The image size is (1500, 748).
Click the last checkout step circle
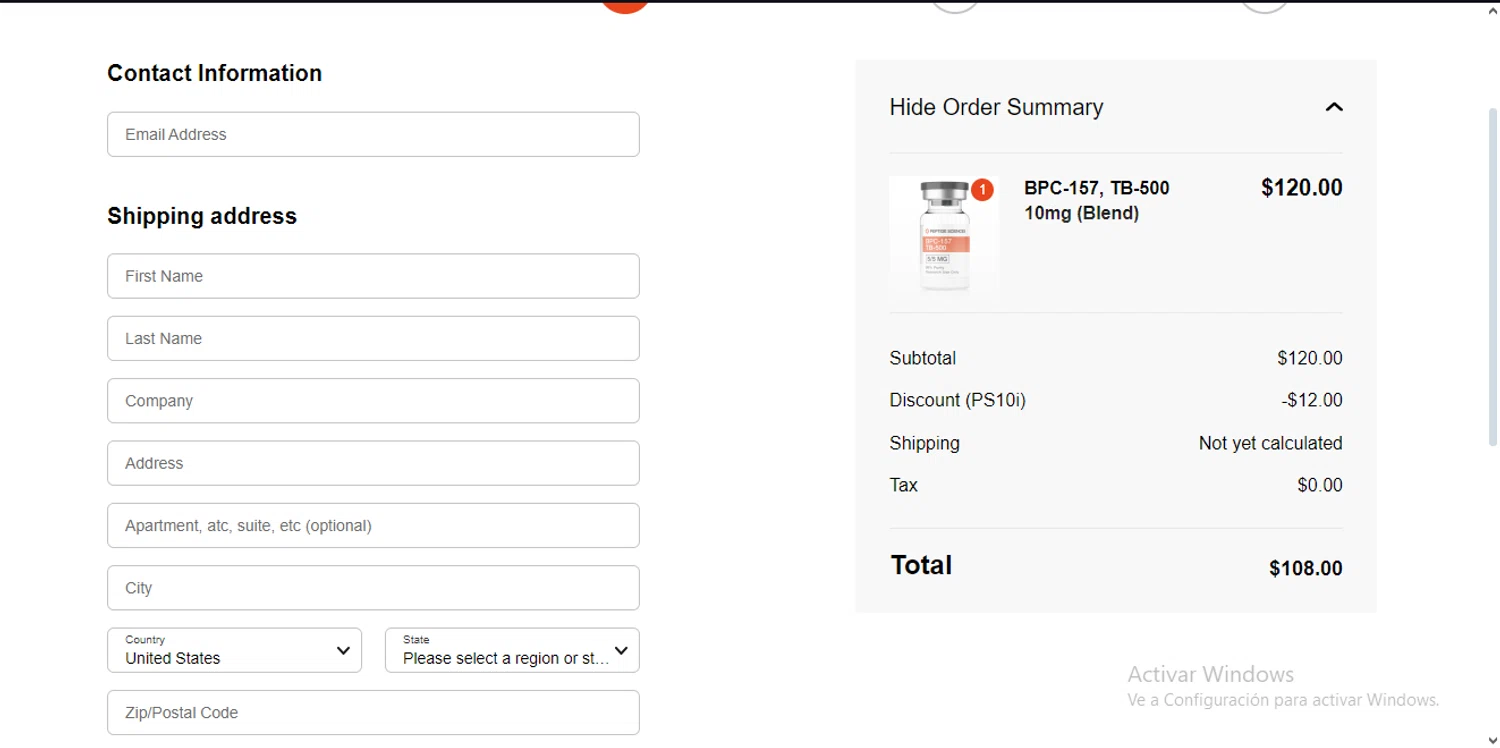click(1265, 4)
